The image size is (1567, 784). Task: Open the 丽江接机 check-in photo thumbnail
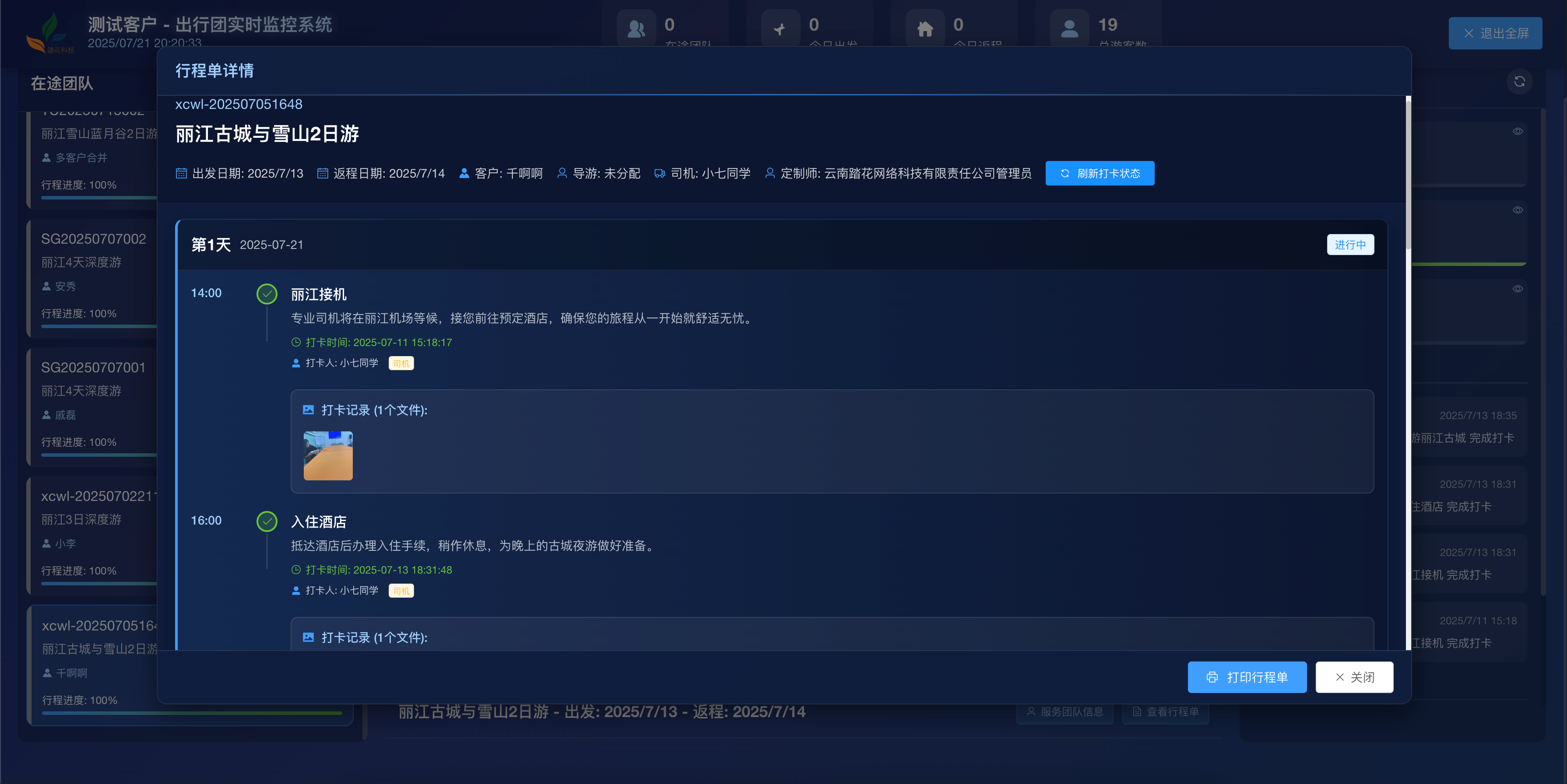pos(328,455)
